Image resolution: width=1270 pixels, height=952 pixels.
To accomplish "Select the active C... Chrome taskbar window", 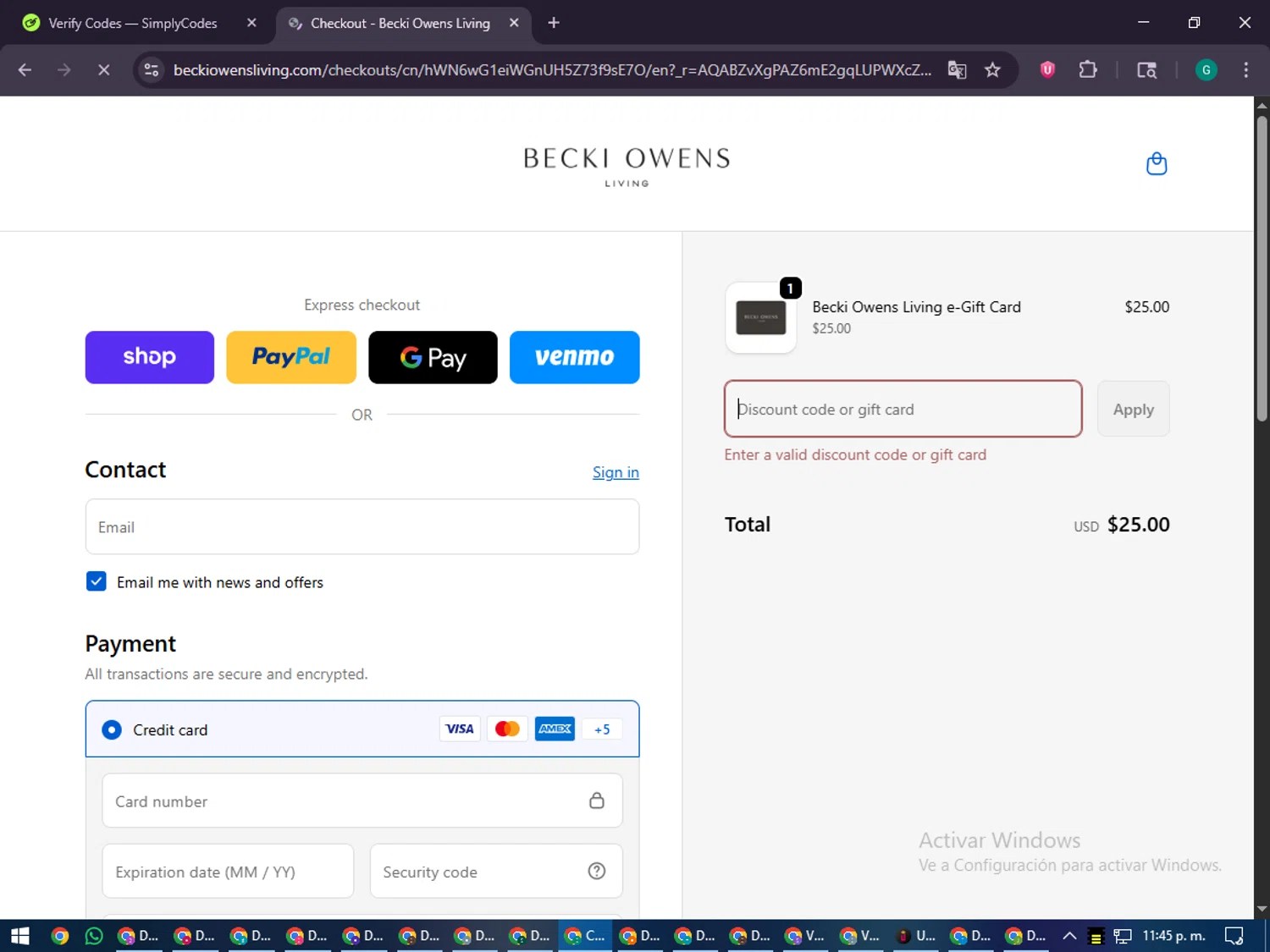I will pos(586,936).
